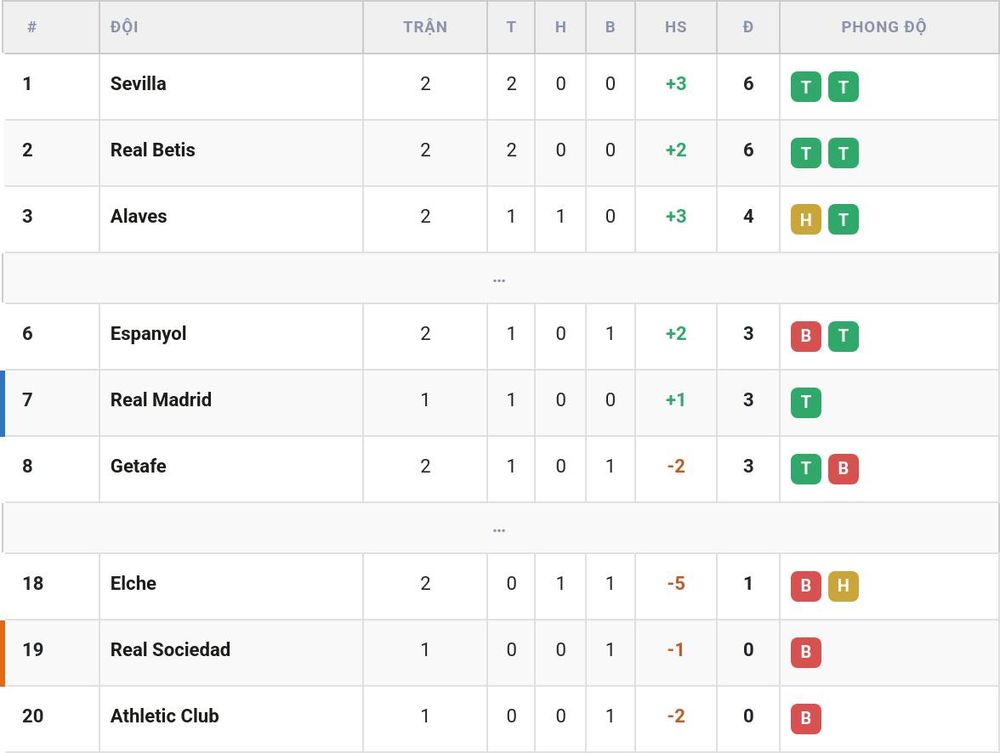Open the Real Madrid team link

click(161, 400)
